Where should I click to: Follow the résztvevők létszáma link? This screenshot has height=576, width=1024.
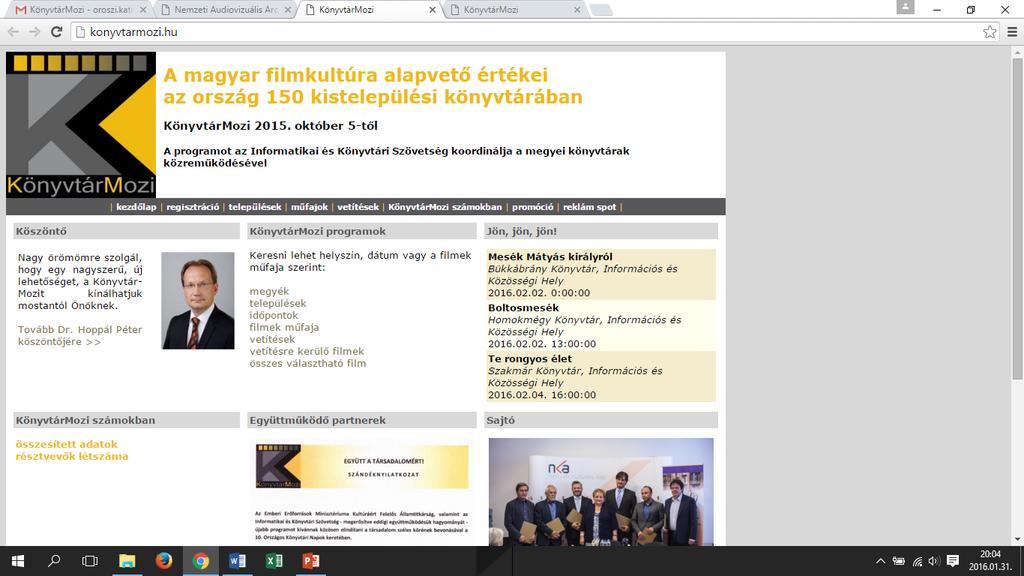point(72,456)
